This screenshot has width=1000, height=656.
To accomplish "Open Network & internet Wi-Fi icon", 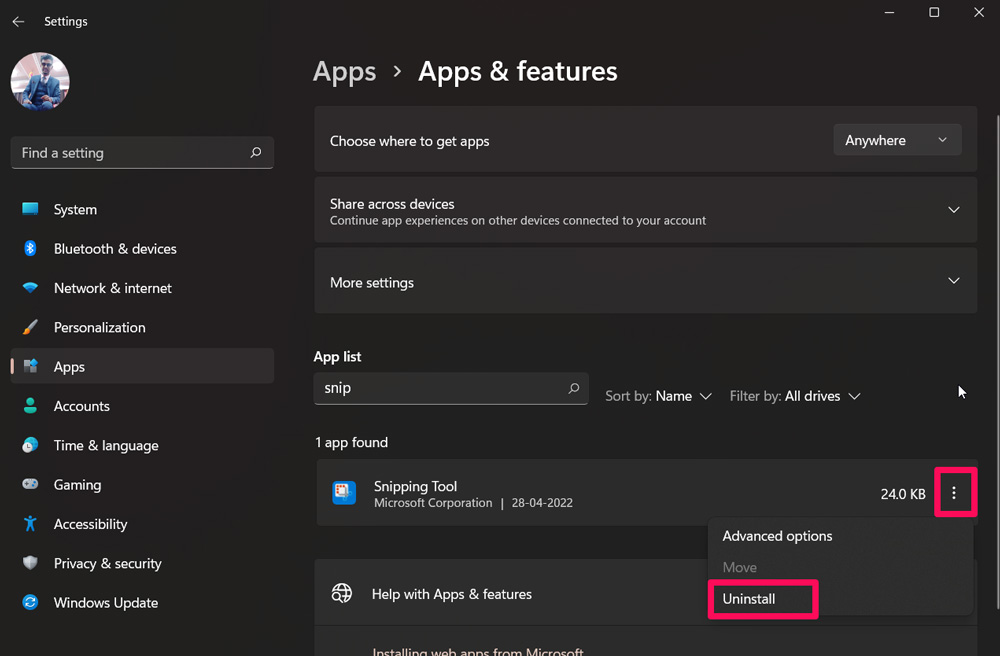I will [x=31, y=288].
